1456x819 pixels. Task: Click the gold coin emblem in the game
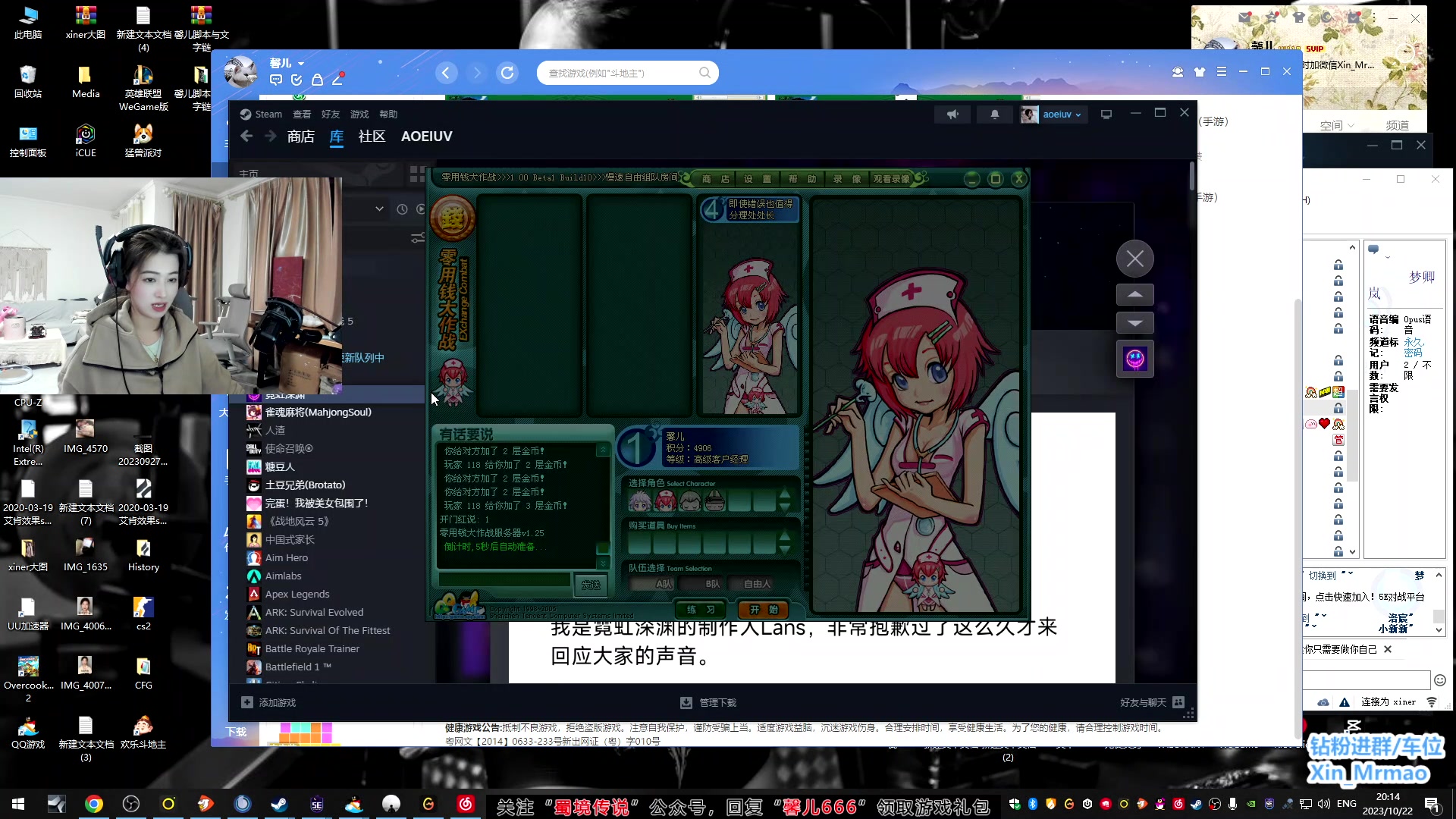pyautogui.click(x=453, y=218)
